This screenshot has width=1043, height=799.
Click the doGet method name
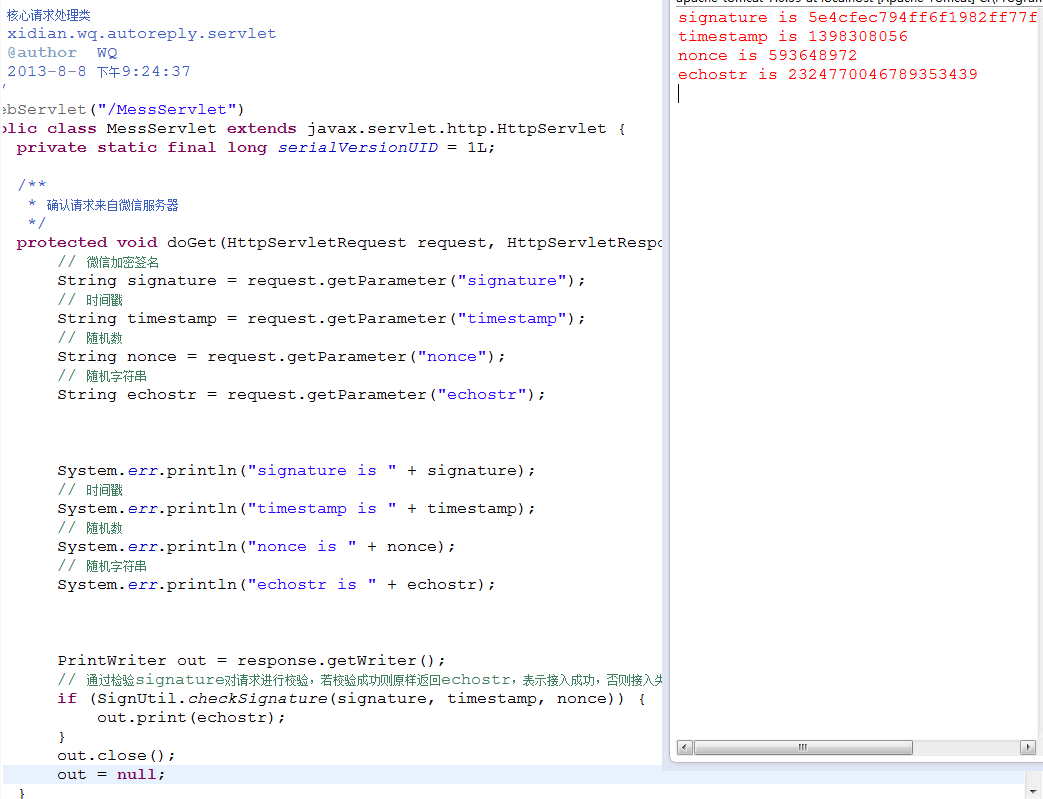[x=192, y=243]
